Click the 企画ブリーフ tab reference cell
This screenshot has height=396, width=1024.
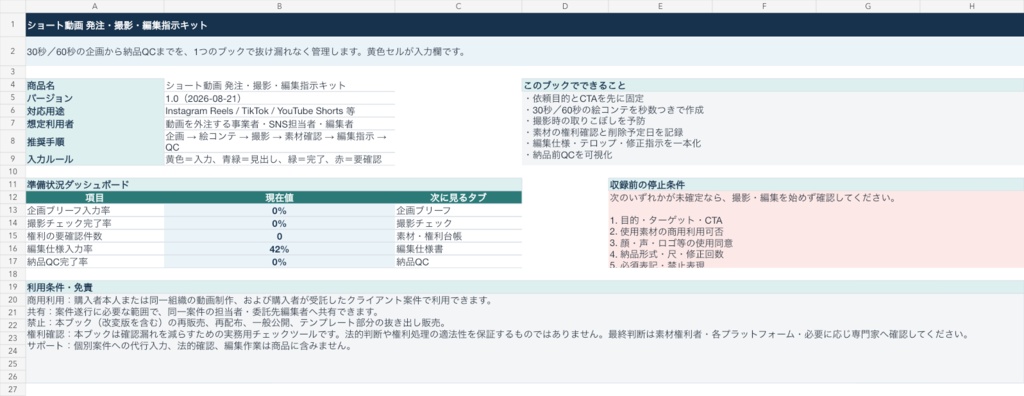[x=458, y=210]
